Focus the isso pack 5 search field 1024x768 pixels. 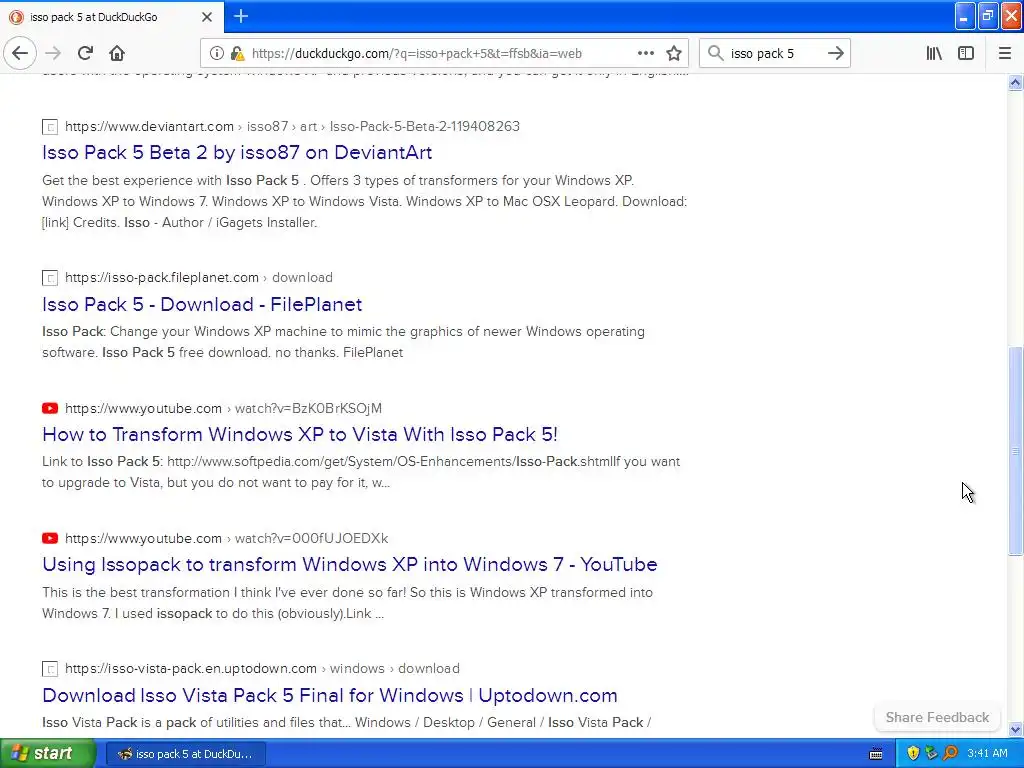(775, 53)
